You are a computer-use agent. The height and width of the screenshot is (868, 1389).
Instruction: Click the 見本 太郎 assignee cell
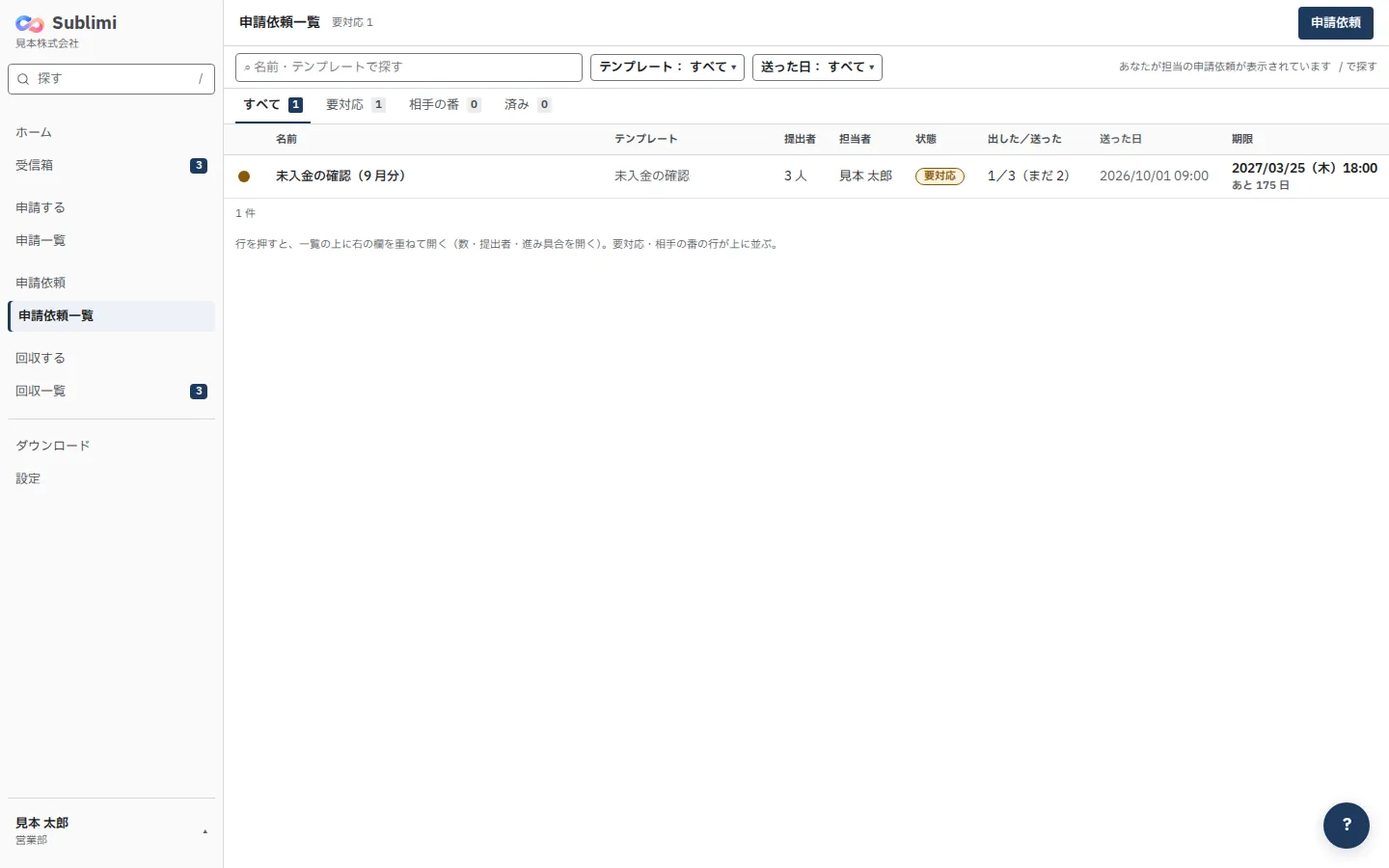[865, 176]
